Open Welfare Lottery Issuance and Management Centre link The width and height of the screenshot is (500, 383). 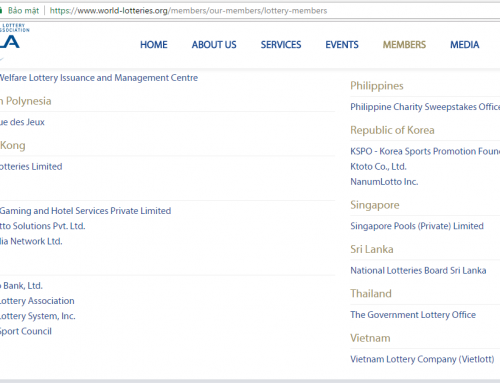[x=99, y=78]
